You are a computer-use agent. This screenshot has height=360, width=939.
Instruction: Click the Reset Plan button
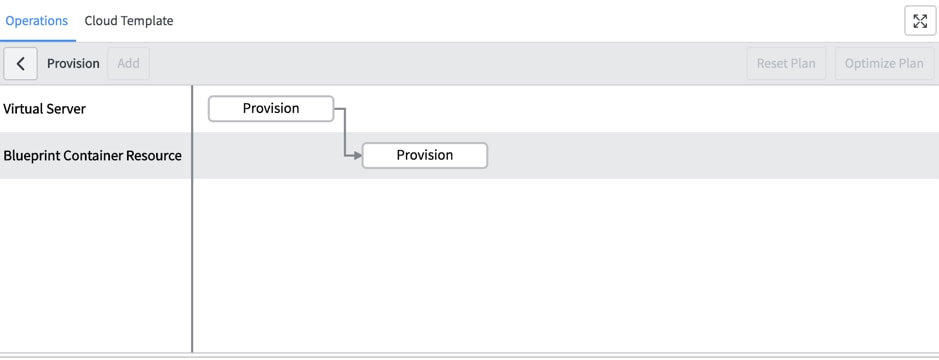pyautogui.click(x=786, y=63)
